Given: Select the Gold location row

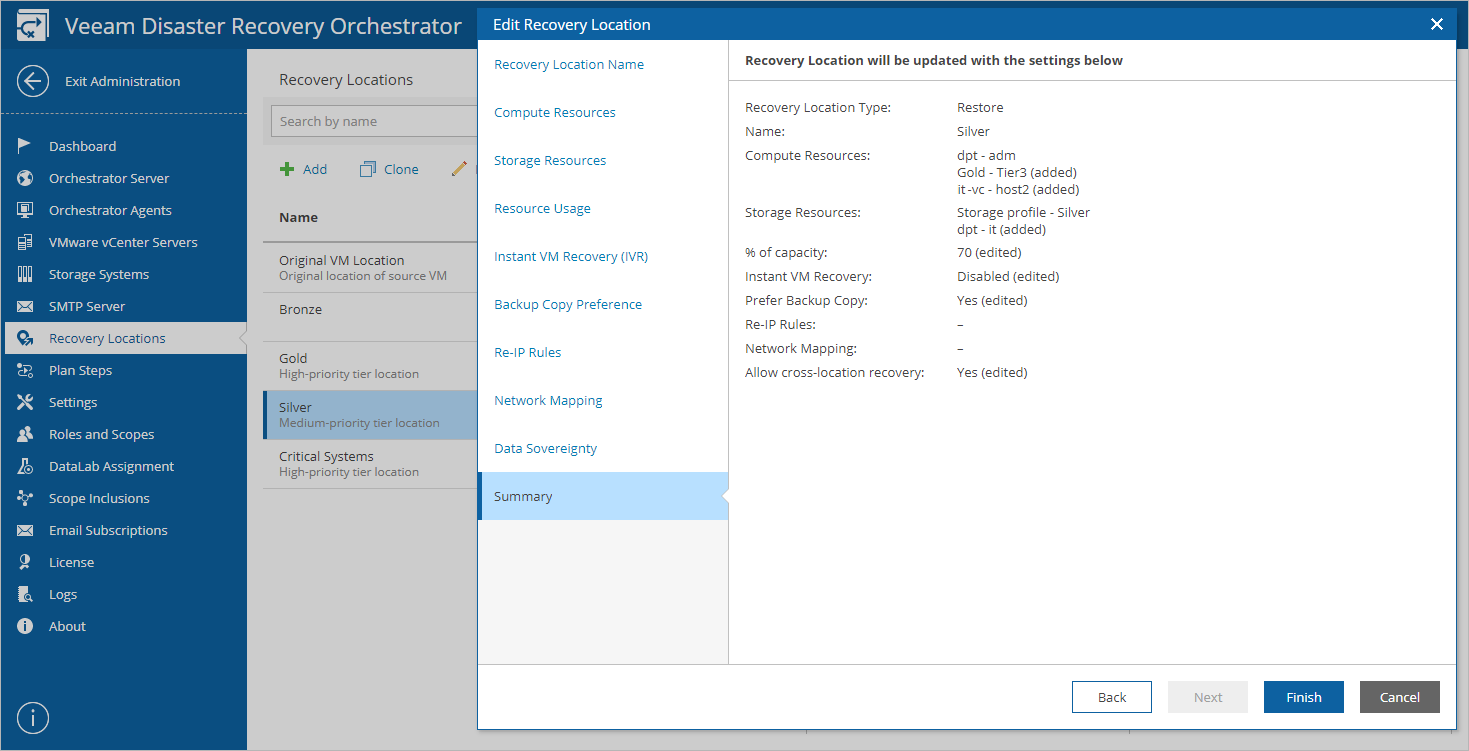Looking at the screenshot, I should click(370, 366).
